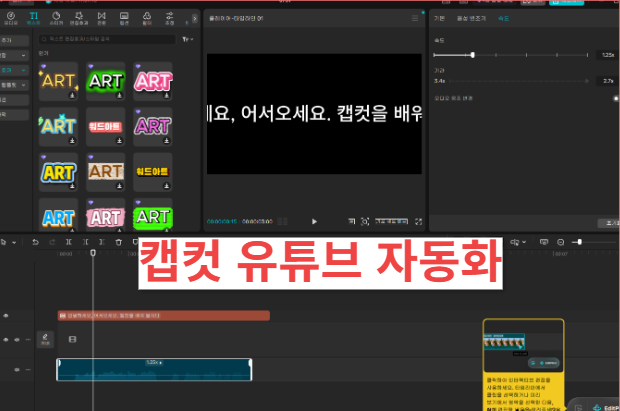Viewport: 620px width, 411px height.
Task: Hide the main video track eye icon
Action: [x=6, y=340]
